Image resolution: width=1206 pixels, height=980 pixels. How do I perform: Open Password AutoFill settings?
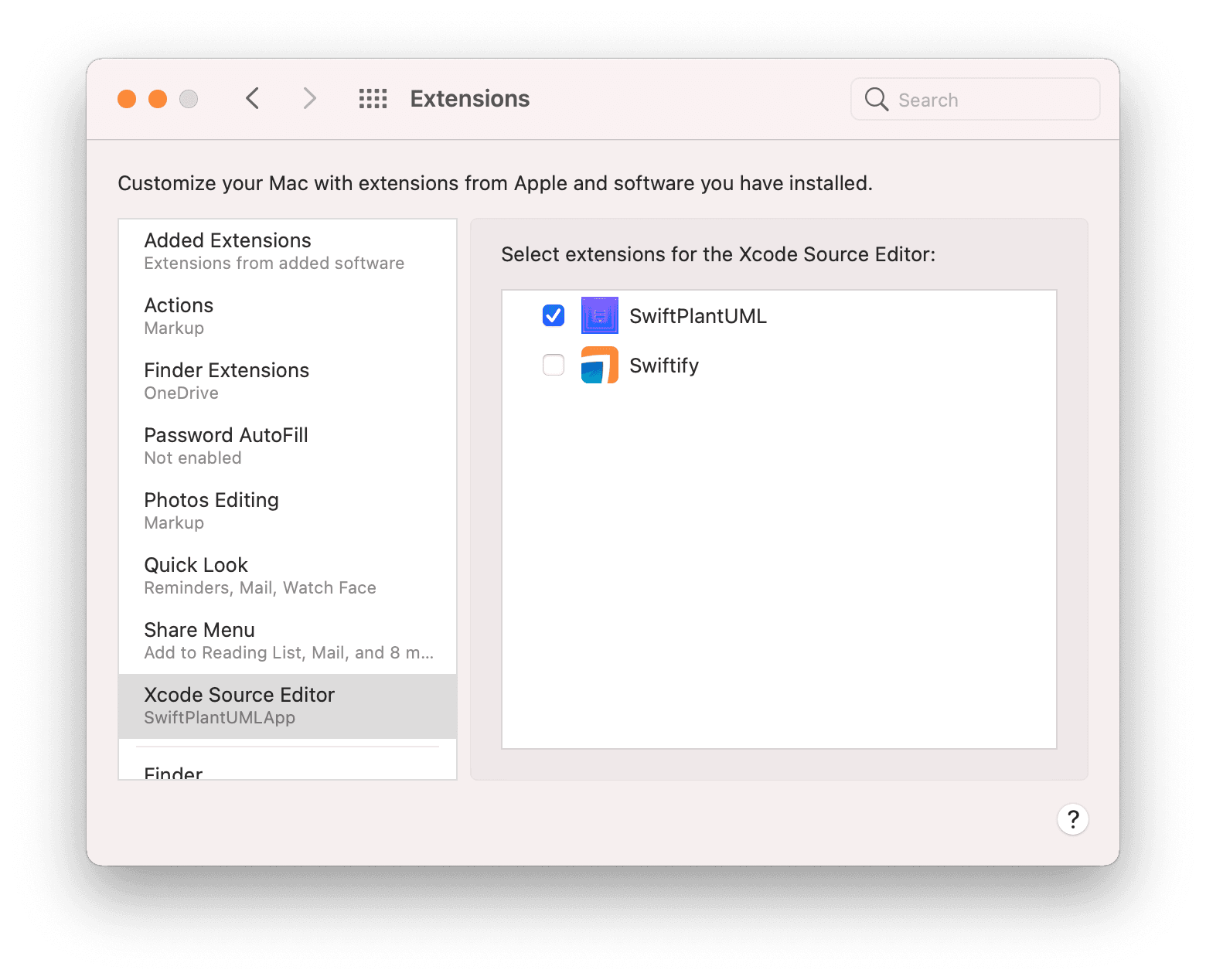[x=226, y=444]
